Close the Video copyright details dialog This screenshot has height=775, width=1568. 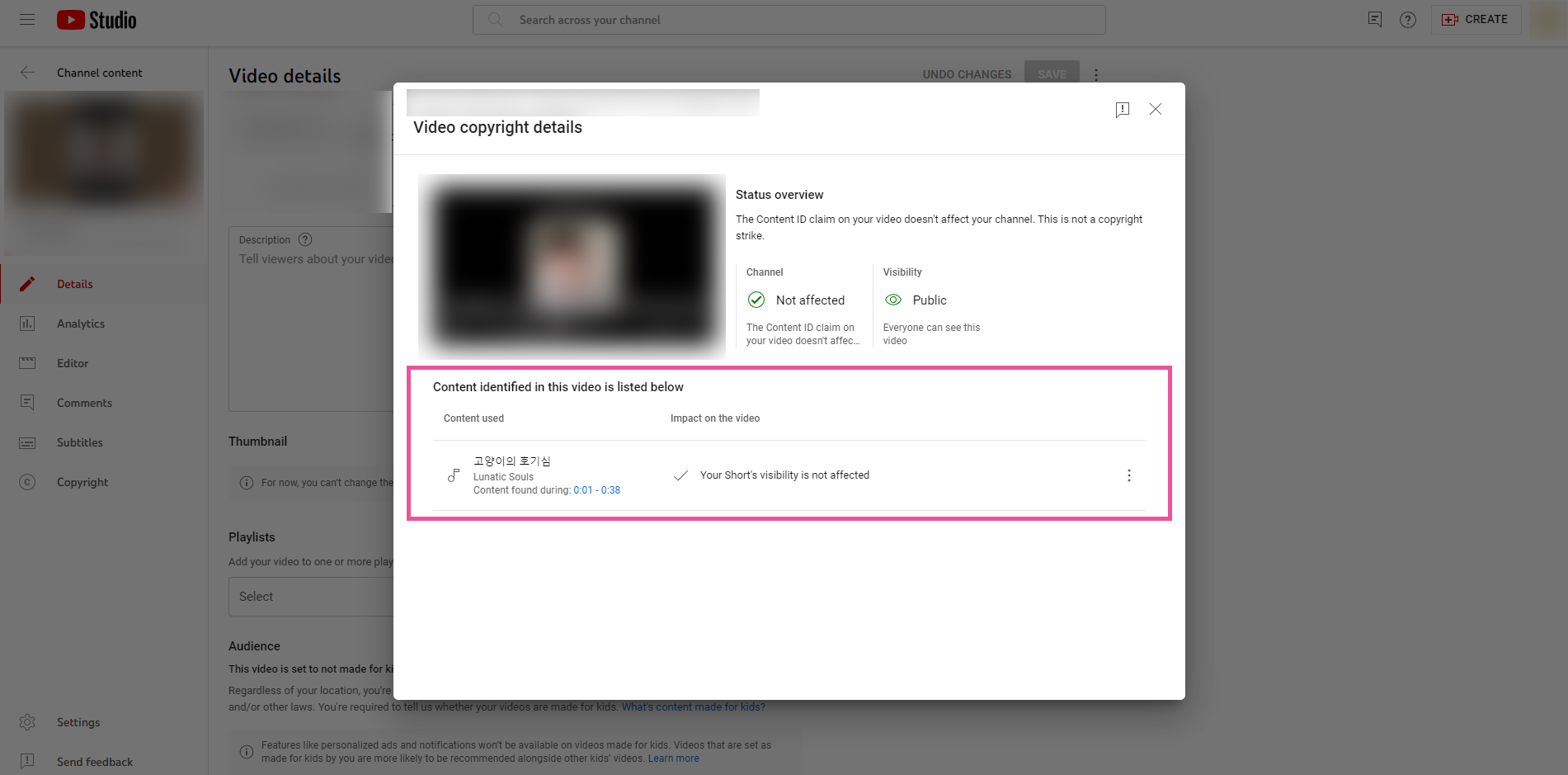coord(1156,110)
